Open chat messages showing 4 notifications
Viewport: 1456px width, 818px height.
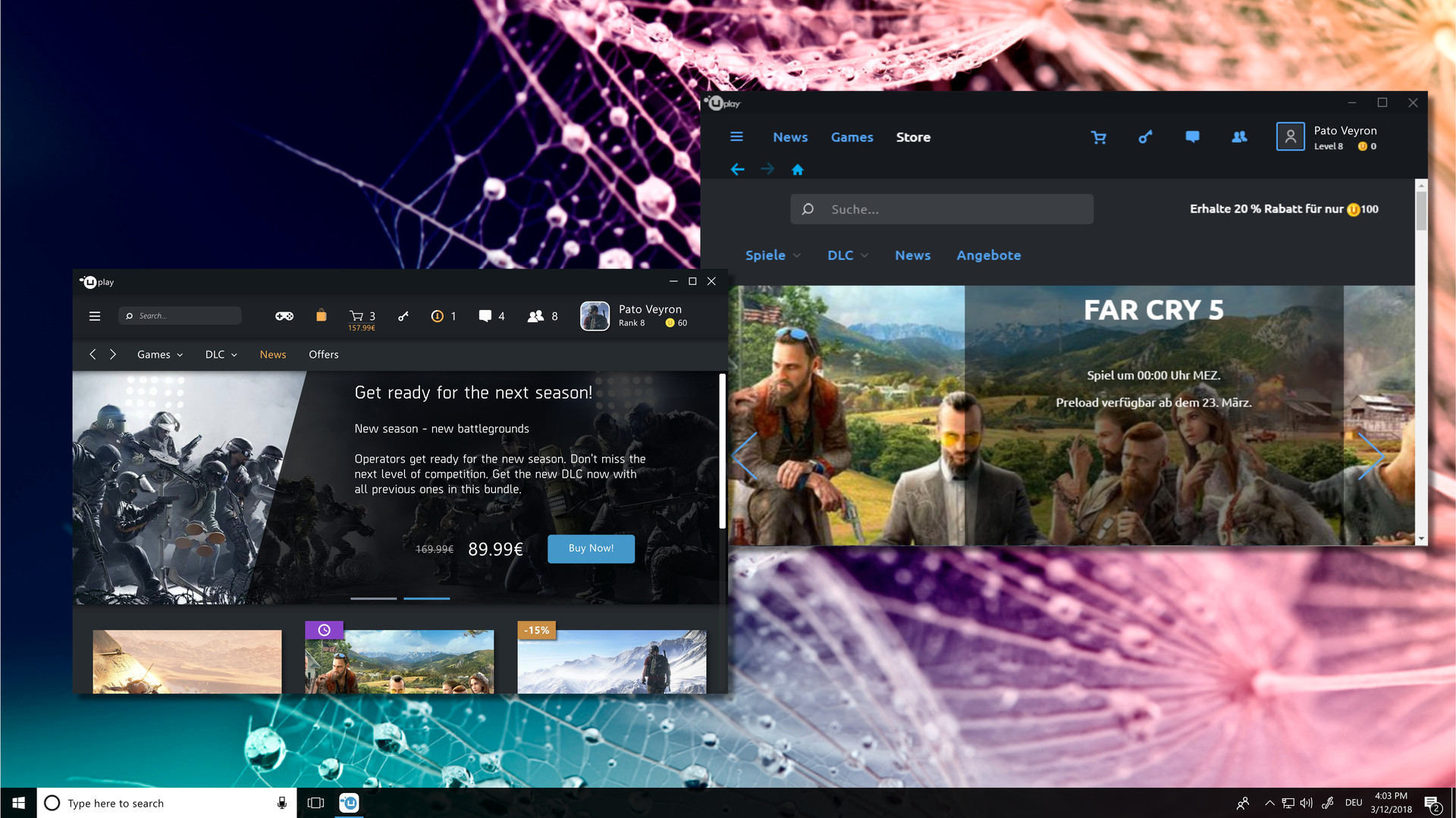point(485,316)
